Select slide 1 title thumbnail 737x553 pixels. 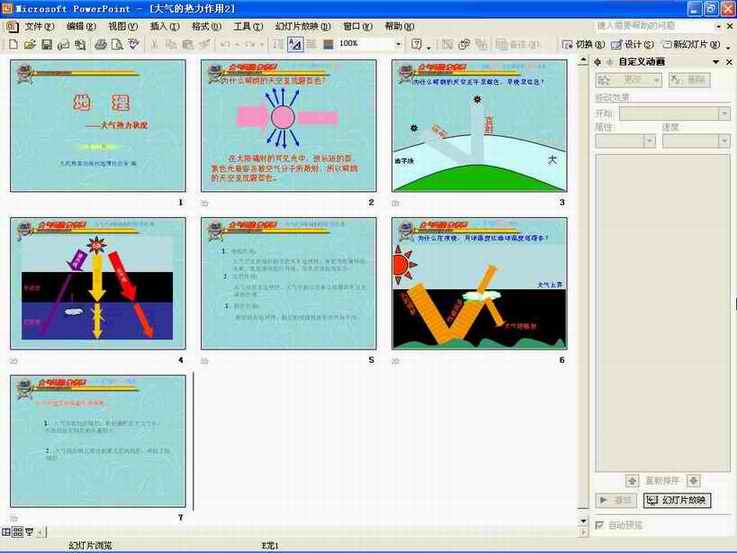[98, 126]
